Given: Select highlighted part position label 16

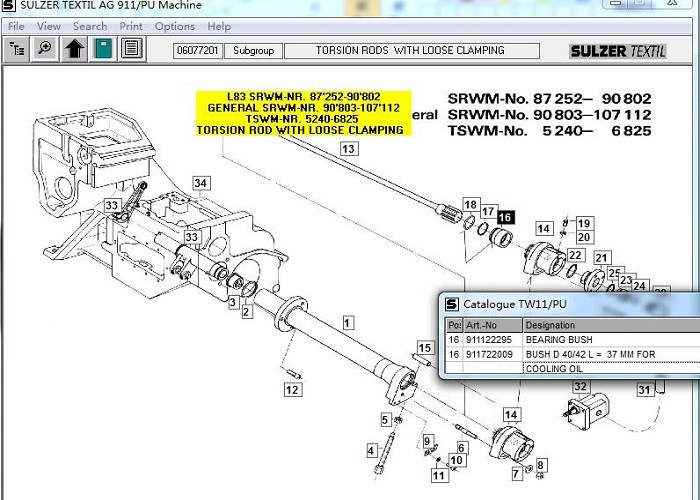Looking at the screenshot, I should click(505, 217).
